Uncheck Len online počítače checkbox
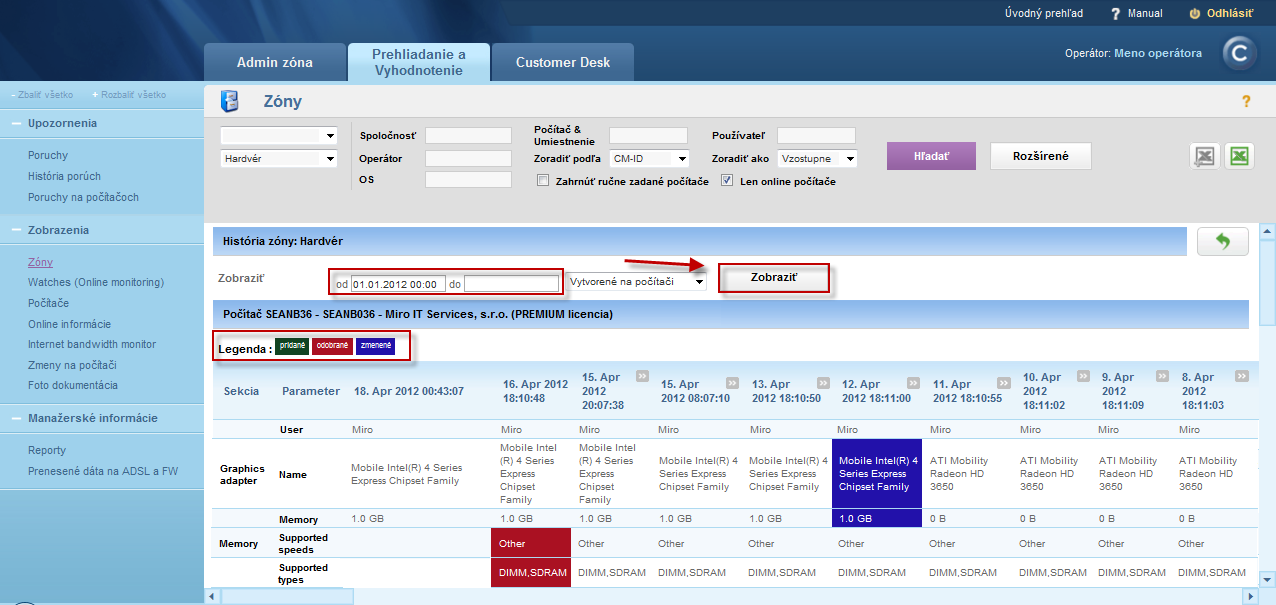The height and width of the screenshot is (605, 1276). (x=727, y=181)
